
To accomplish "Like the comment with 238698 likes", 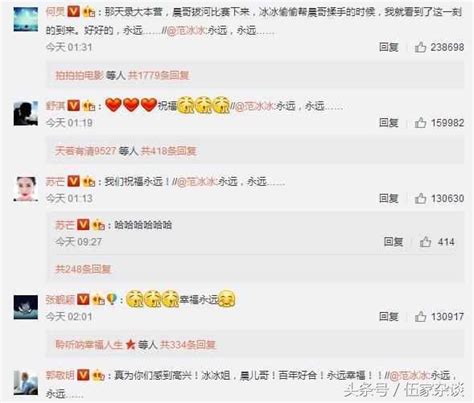I will (x=420, y=47).
